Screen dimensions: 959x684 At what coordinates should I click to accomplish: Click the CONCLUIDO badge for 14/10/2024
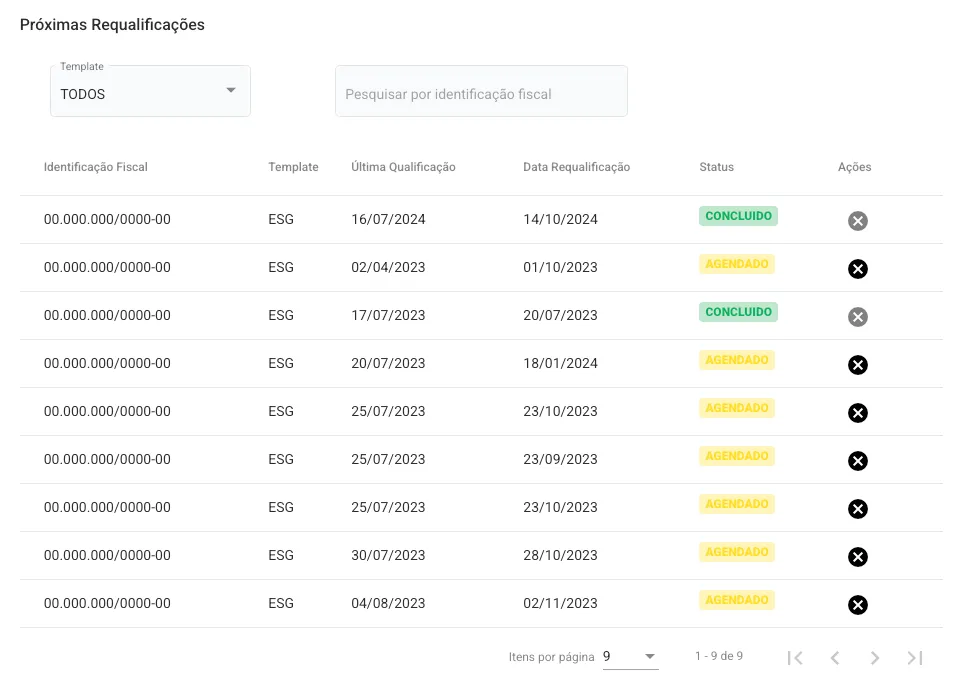click(x=738, y=216)
